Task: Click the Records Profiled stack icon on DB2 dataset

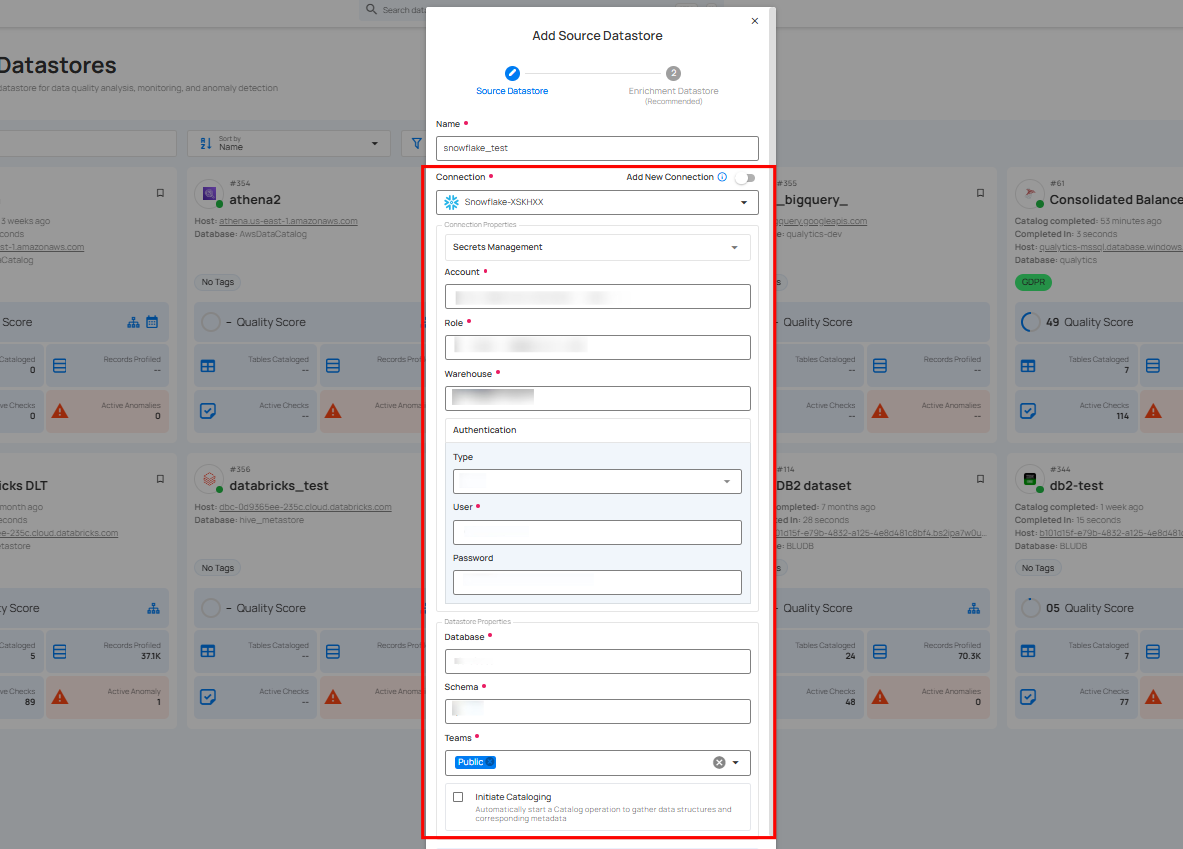Action: 879,651
